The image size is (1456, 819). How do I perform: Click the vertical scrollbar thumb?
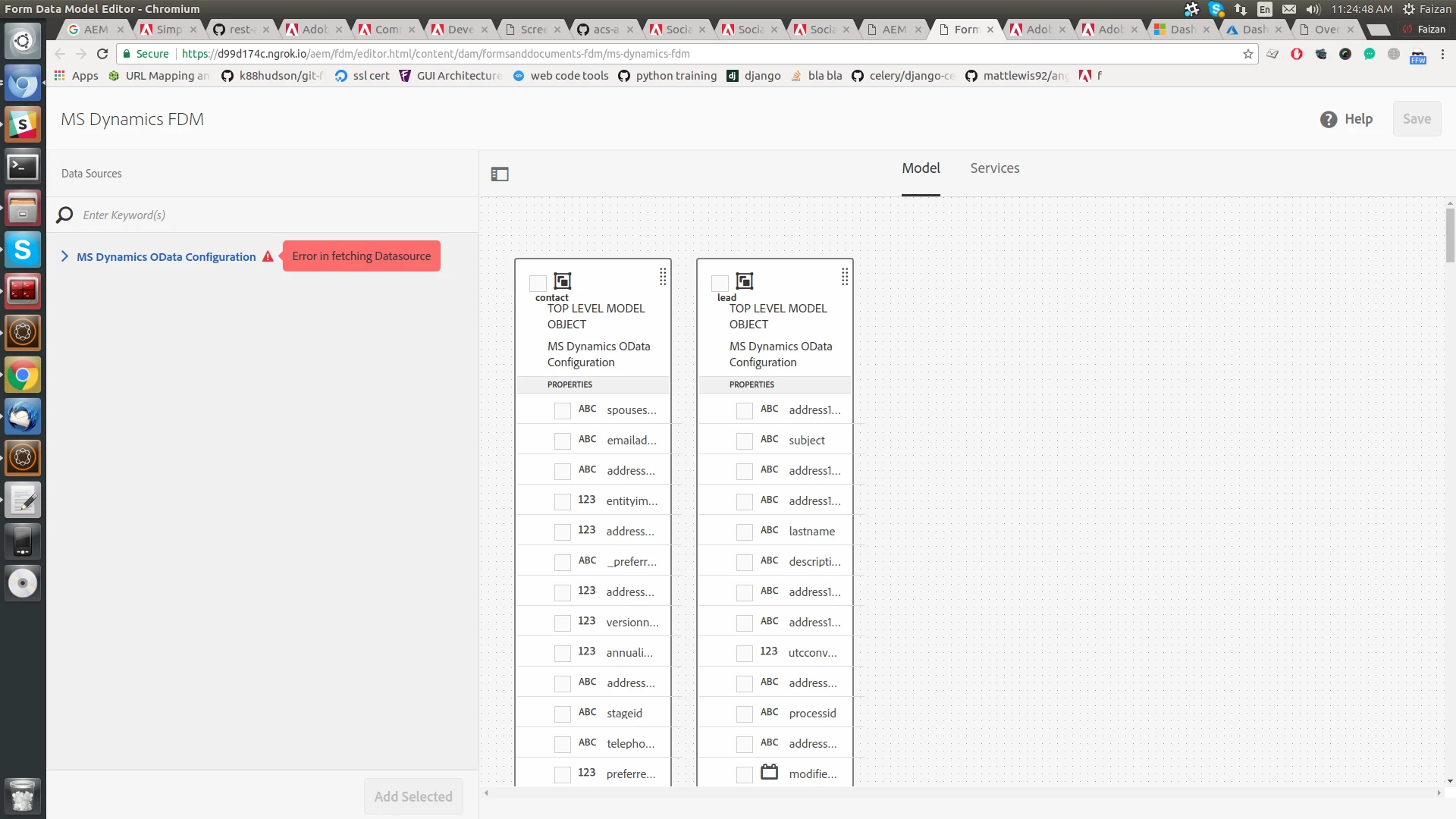click(1450, 235)
